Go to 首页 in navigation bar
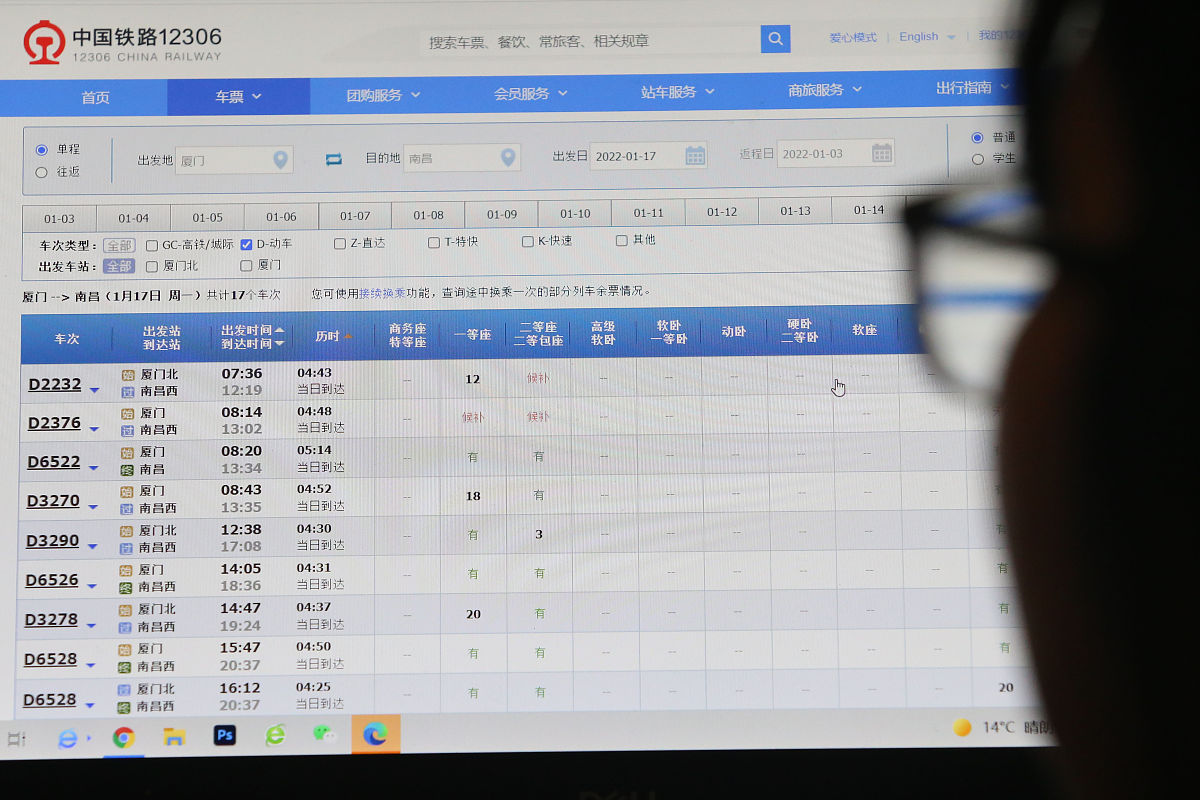 click(x=95, y=97)
